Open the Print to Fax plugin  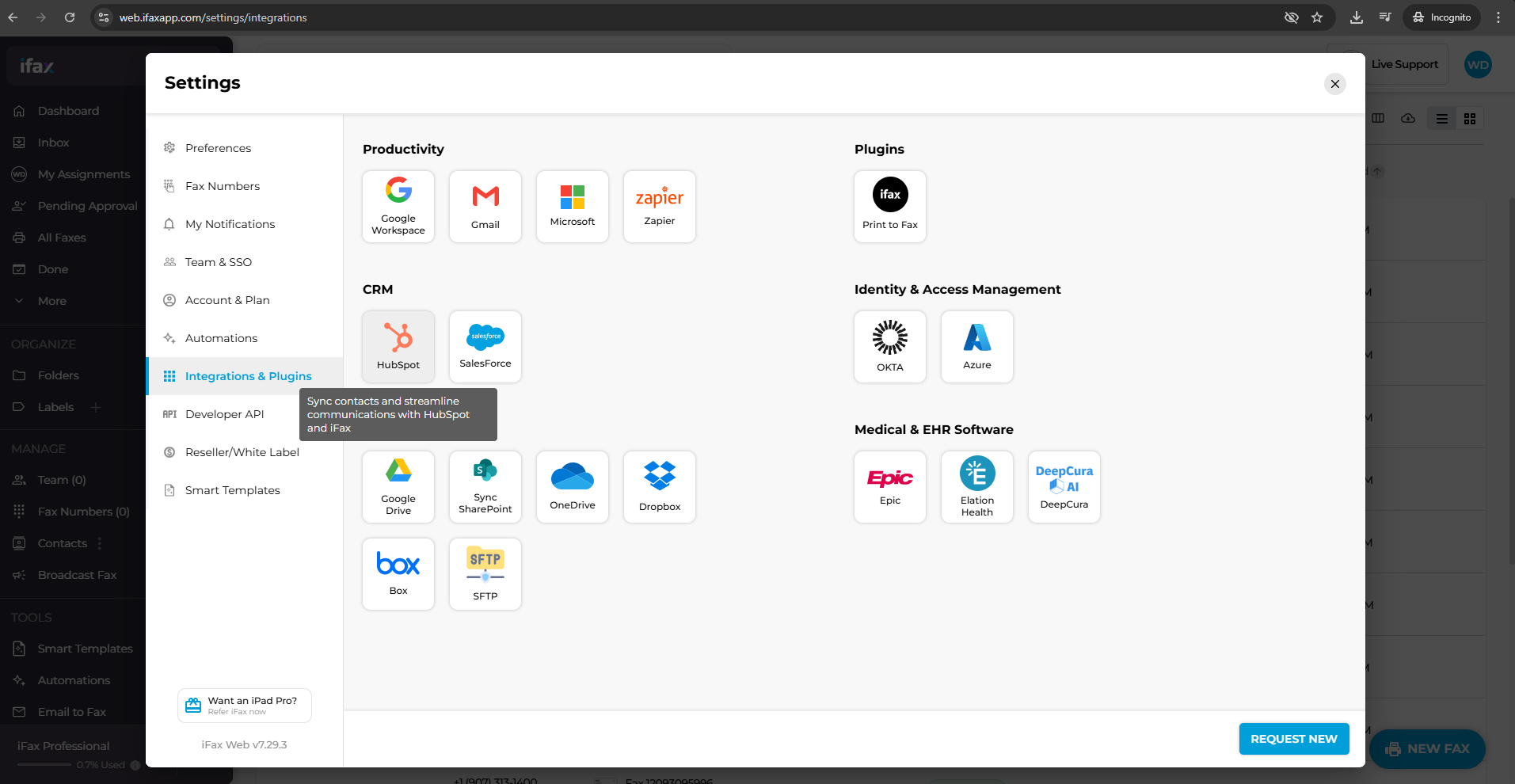tap(889, 206)
